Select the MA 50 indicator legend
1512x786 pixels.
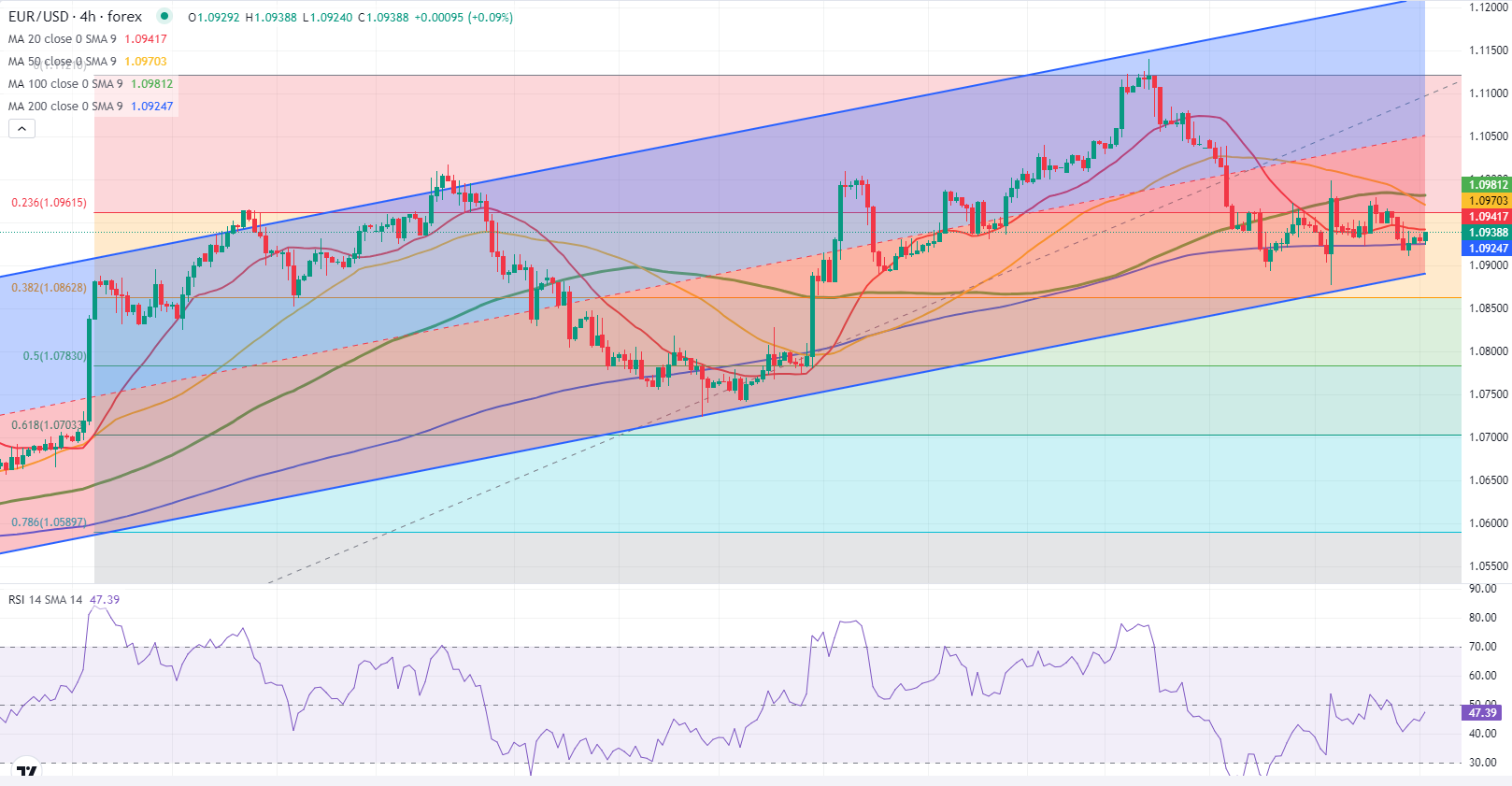(63, 62)
